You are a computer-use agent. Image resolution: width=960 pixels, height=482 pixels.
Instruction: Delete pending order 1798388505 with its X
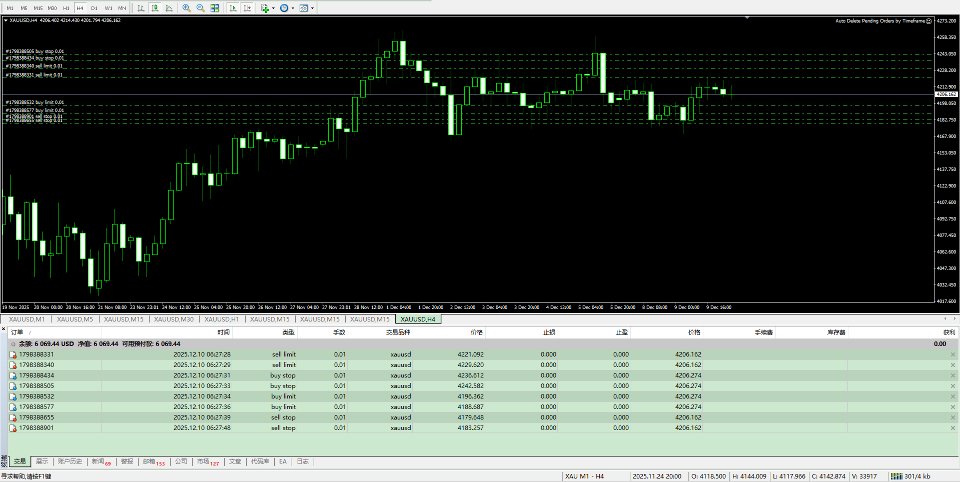point(952,386)
